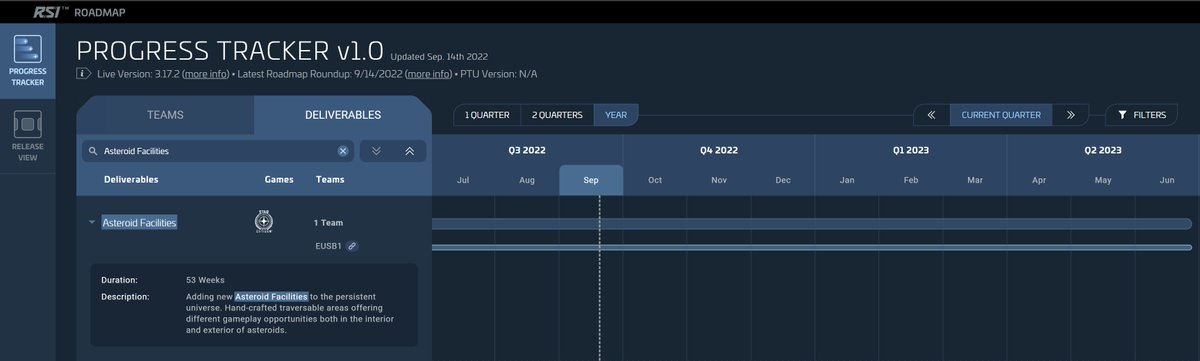Click the Sep month header
The height and width of the screenshot is (361, 1200).
591,181
